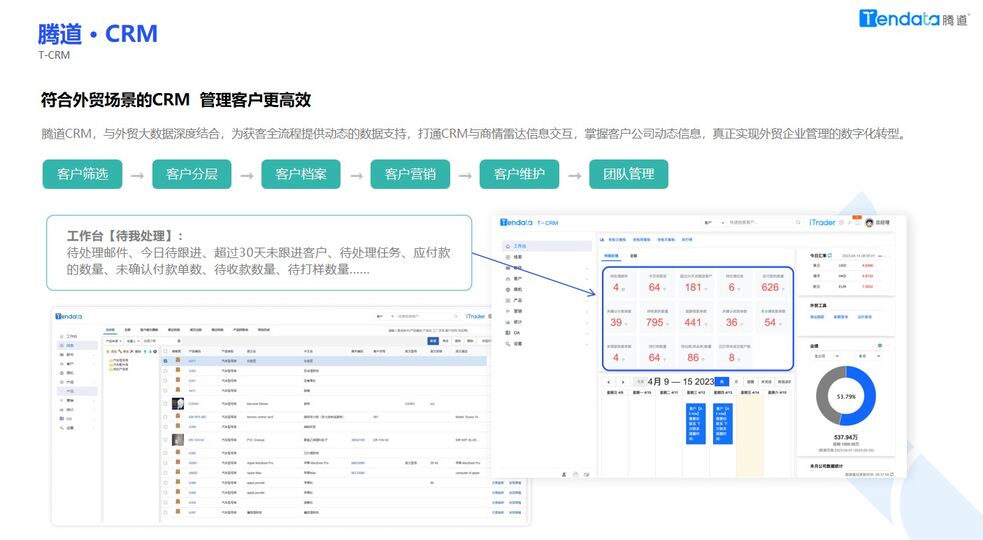The height and width of the screenshot is (540, 983).
Task: Select the 待我处理 tab in dashboard
Action: (x=611, y=256)
